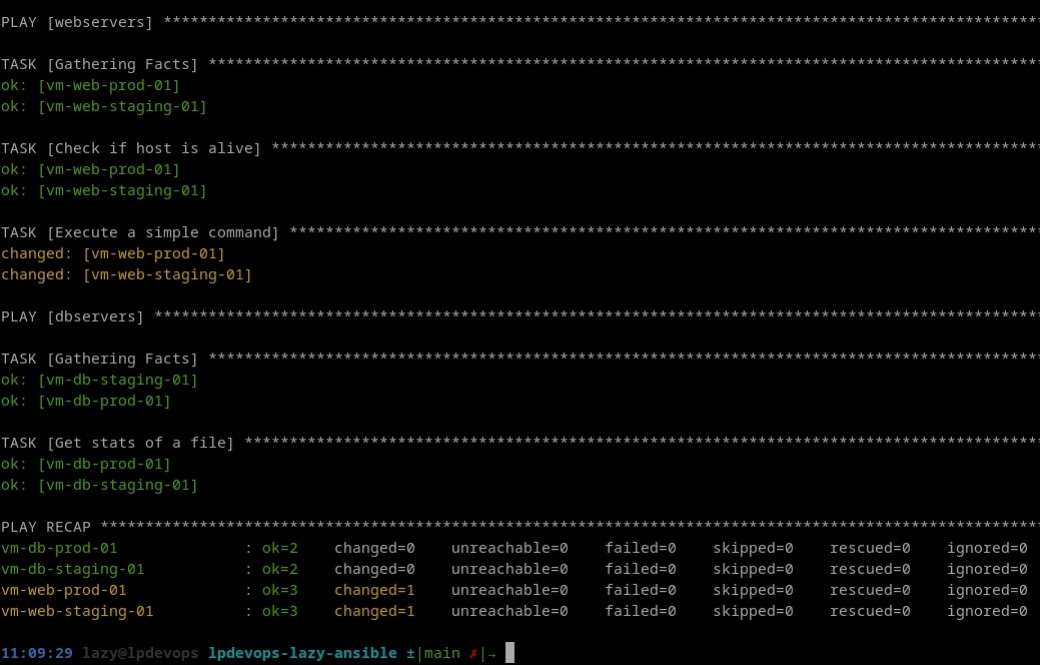Click unreachable=0 in the vm-web-staging-01 recap row

pos(509,611)
